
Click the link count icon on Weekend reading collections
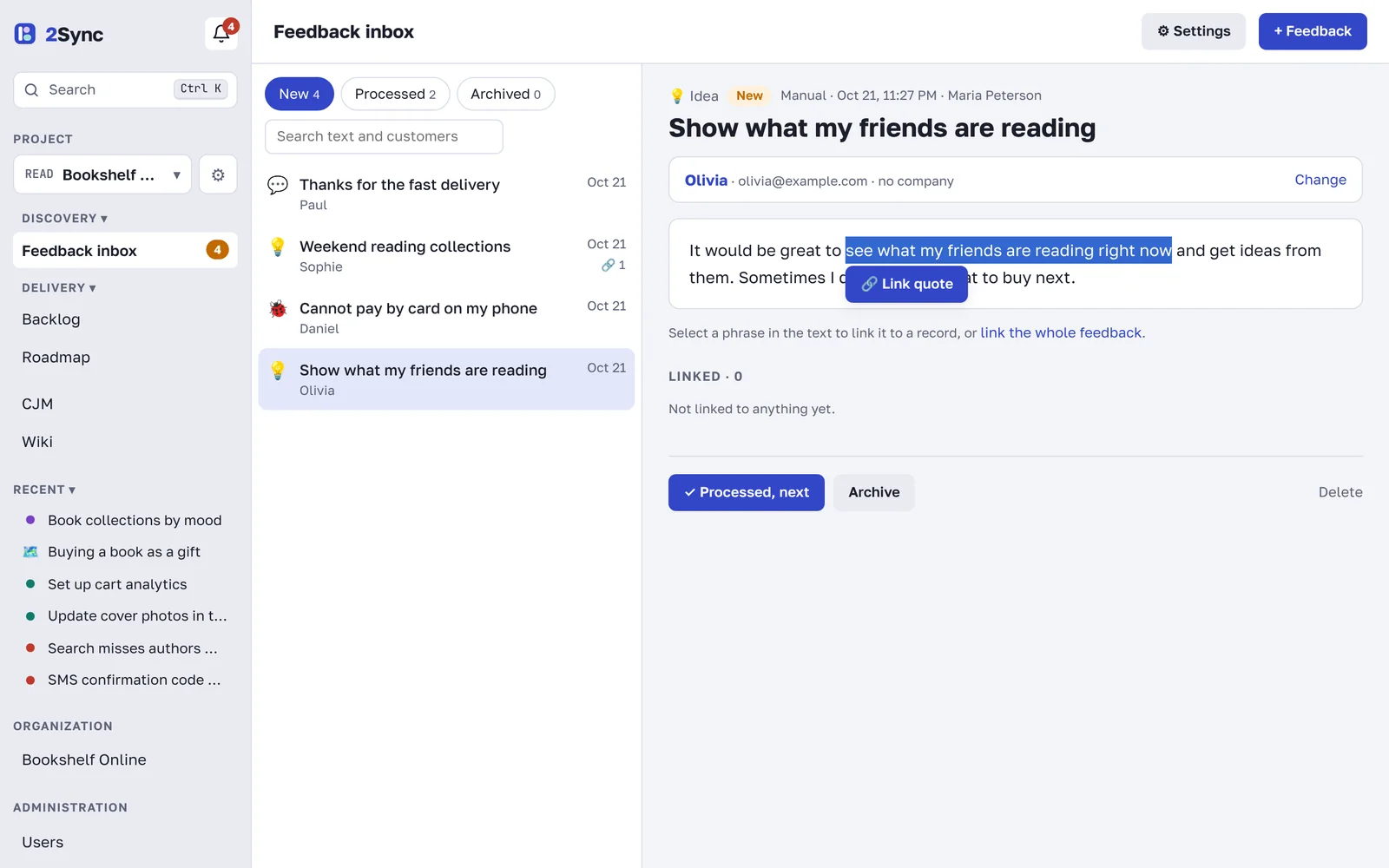608,265
